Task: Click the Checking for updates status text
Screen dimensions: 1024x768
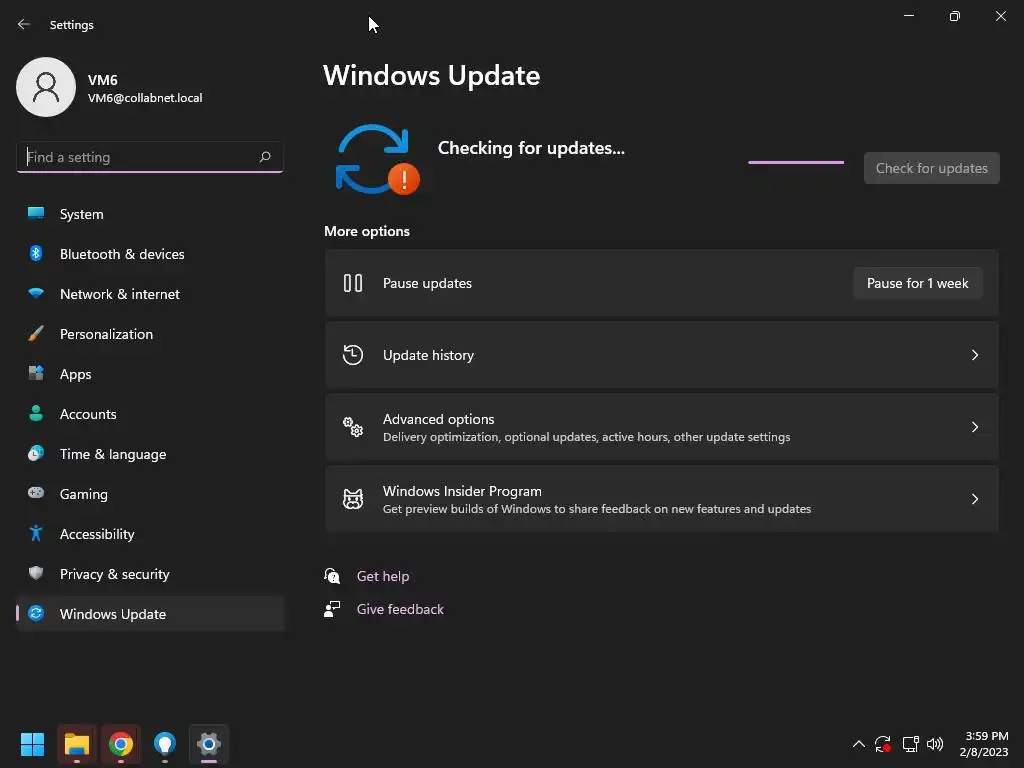Action: click(x=531, y=148)
